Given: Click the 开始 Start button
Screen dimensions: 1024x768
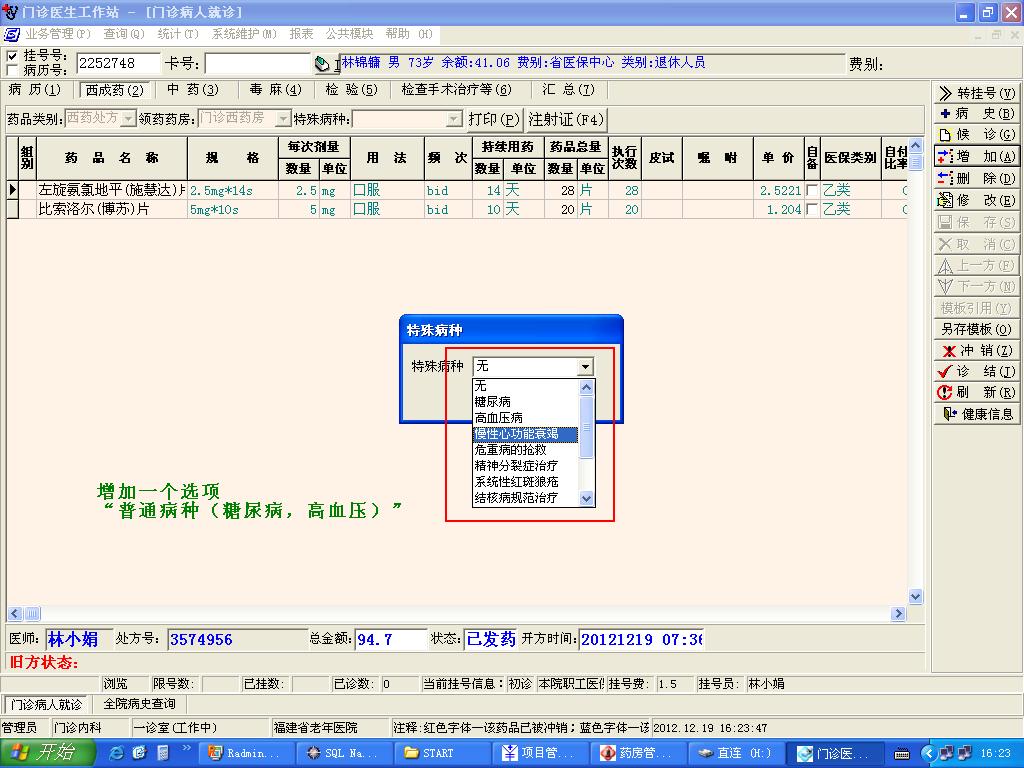Looking at the screenshot, I should [48, 753].
